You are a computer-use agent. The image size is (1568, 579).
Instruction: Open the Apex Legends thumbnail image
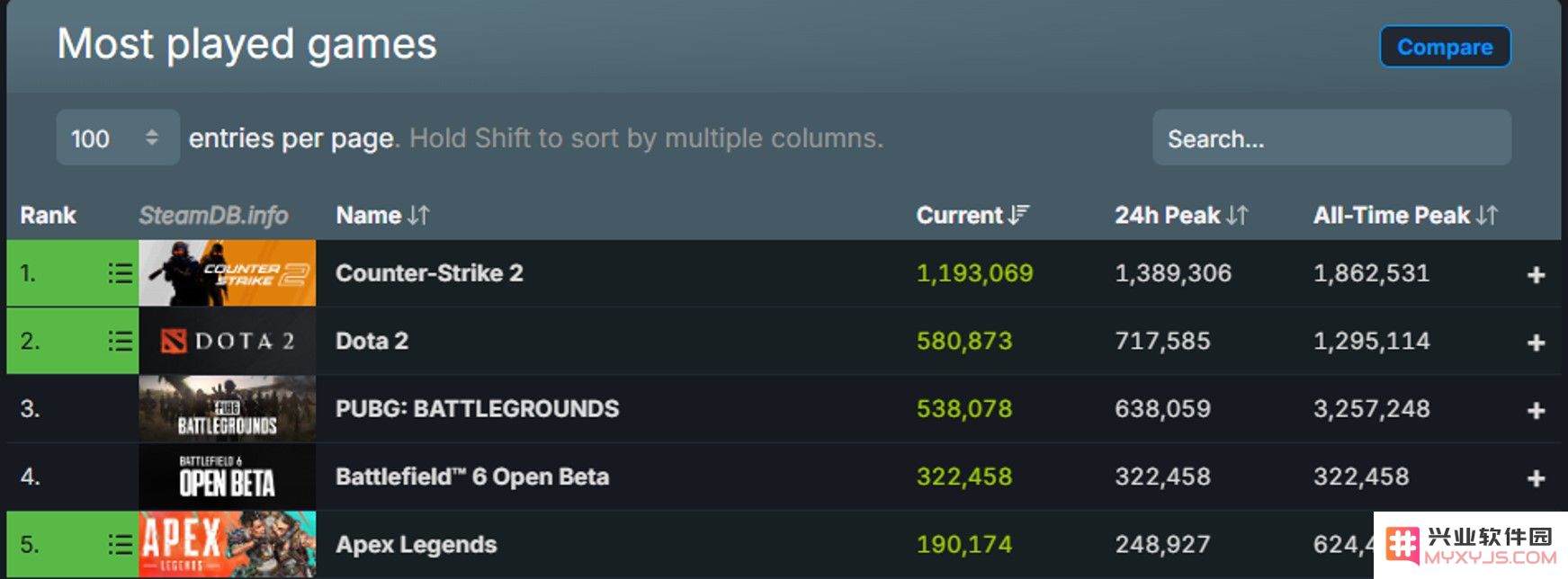(x=228, y=544)
